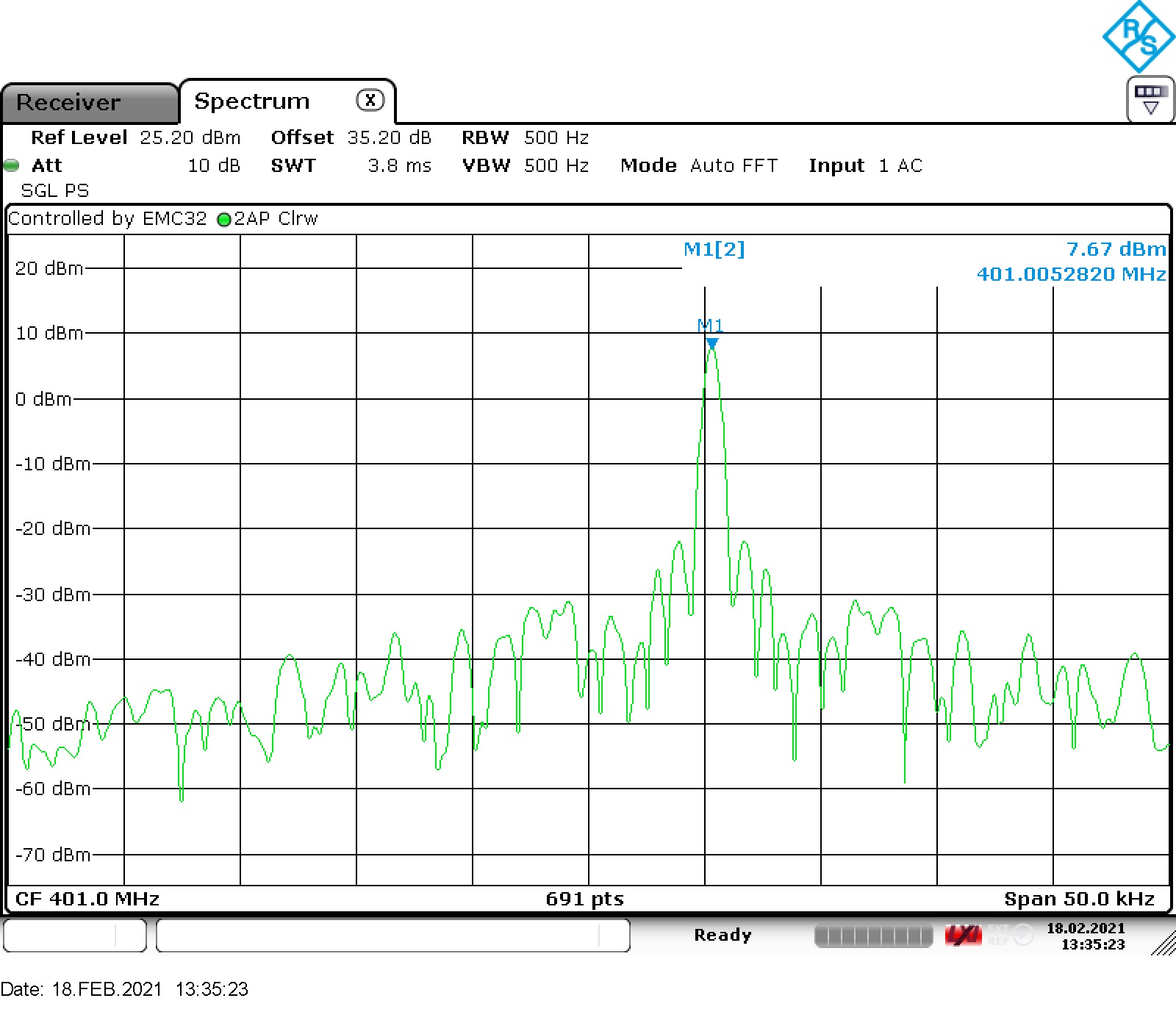Viewport: 1176px width, 1023px height.
Task: Click the resize grip in bottom-right corner
Action: pos(1163,944)
